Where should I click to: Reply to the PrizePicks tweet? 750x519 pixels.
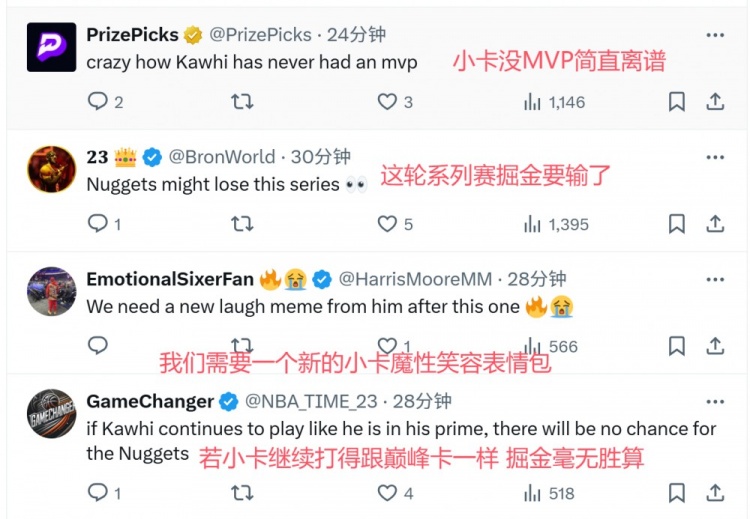click(98, 101)
